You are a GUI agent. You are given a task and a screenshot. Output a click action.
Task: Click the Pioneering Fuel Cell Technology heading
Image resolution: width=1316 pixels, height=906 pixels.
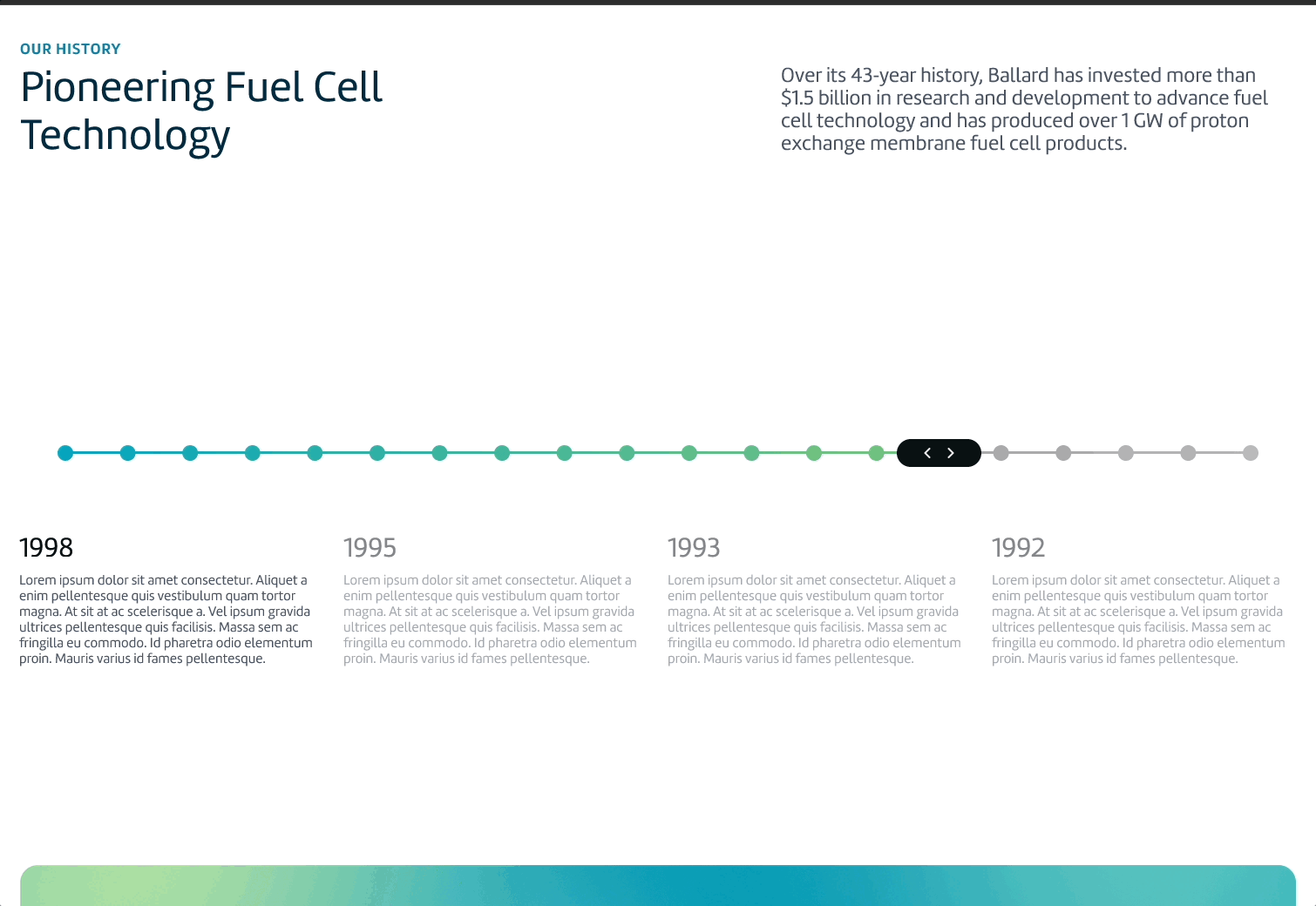click(x=201, y=111)
